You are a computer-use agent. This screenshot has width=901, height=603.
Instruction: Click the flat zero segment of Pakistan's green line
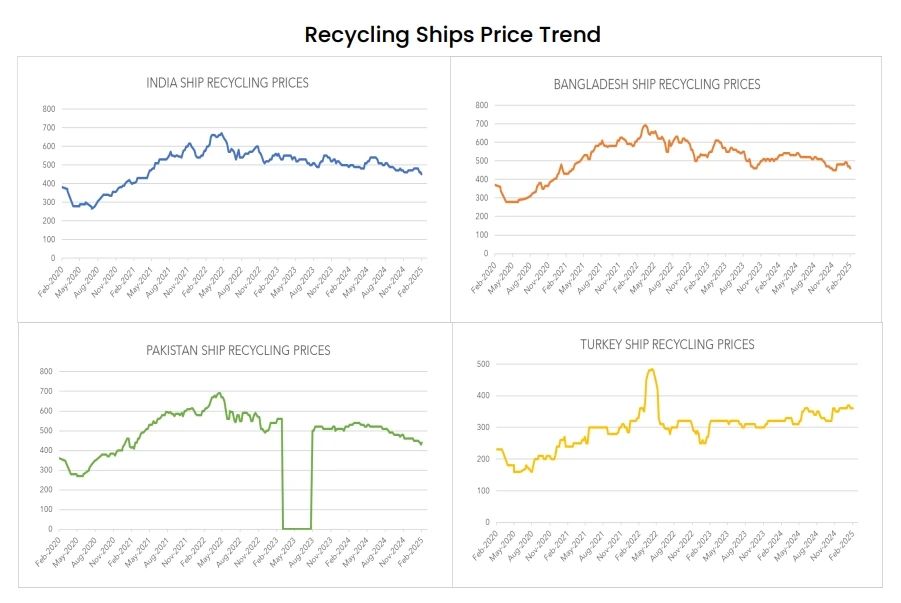point(296,528)
